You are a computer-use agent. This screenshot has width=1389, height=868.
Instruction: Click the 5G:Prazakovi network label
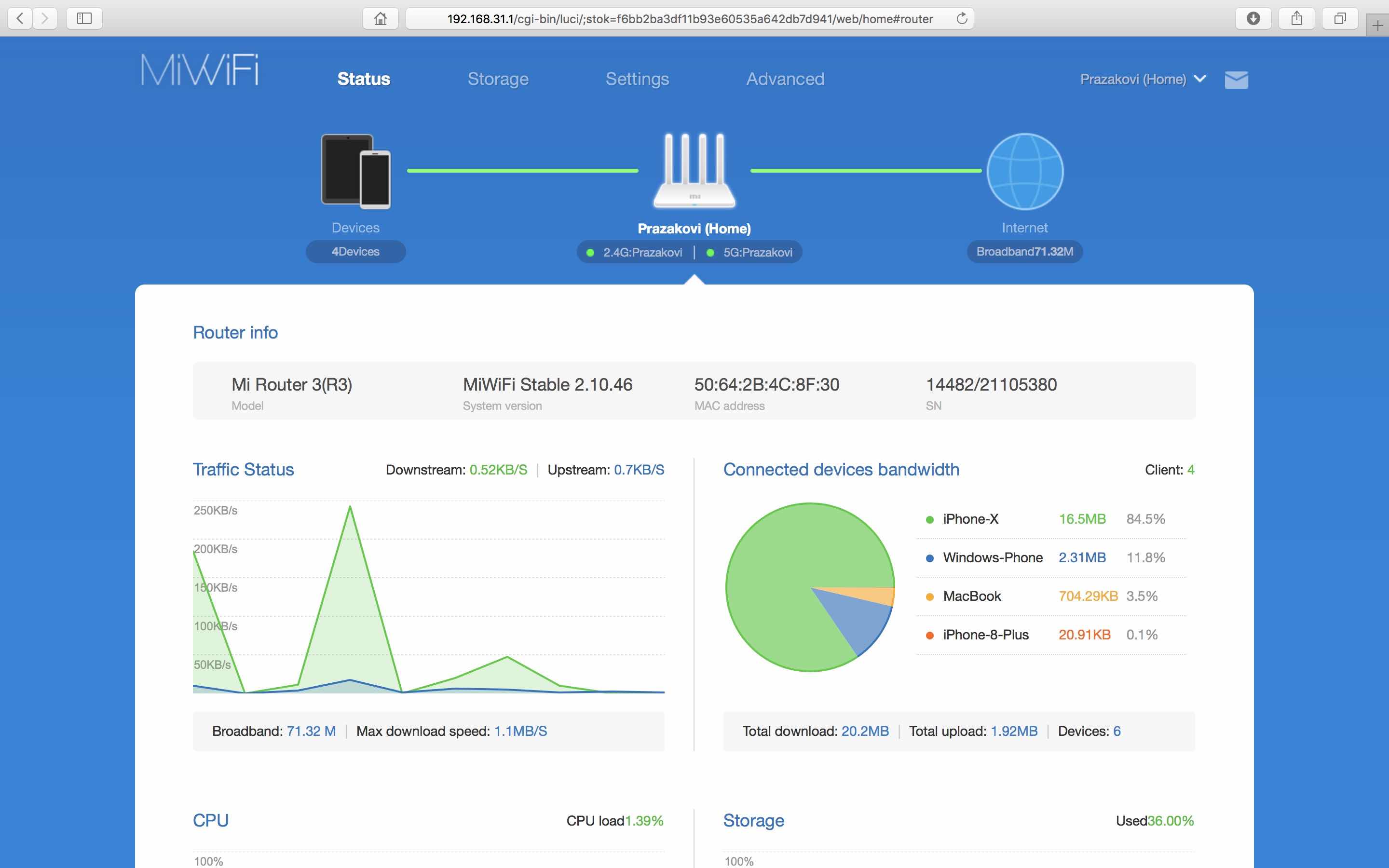pyautogui.click(x=757, y=253)
